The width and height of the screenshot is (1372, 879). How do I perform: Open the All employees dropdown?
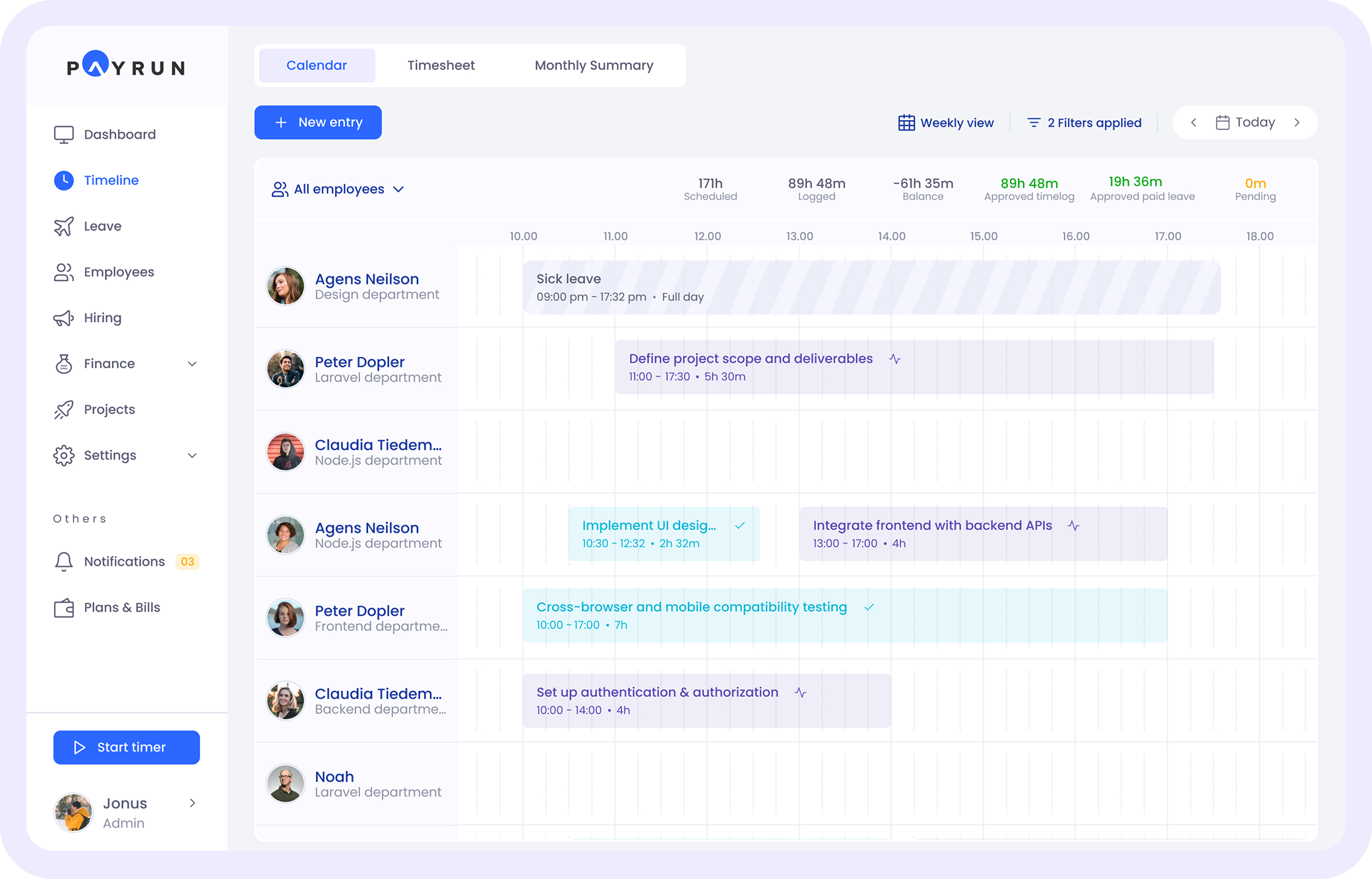(338, 189)
